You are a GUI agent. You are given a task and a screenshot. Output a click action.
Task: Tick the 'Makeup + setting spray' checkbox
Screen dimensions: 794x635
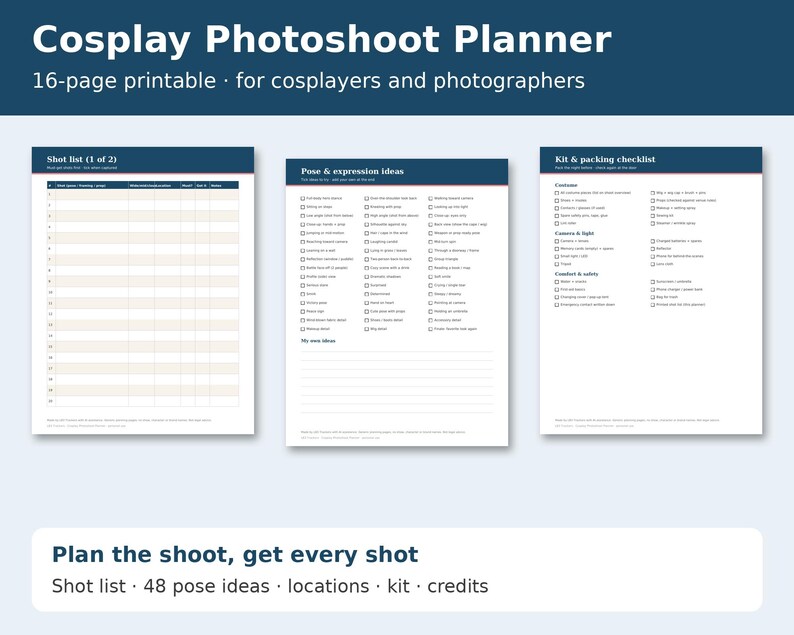pos(653,208)
